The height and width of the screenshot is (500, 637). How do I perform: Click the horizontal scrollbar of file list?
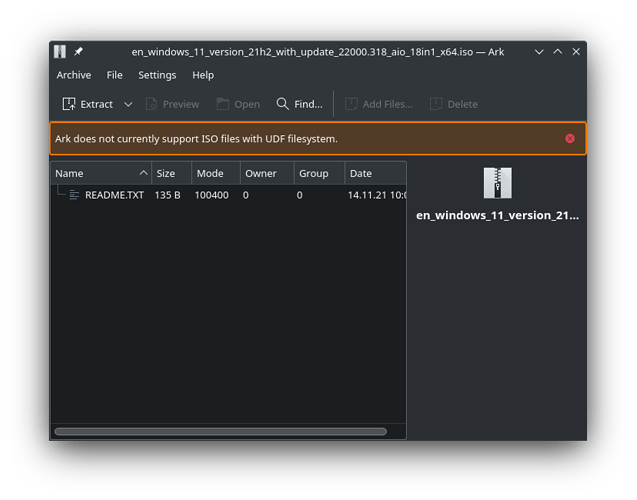[x=221, y=431]
